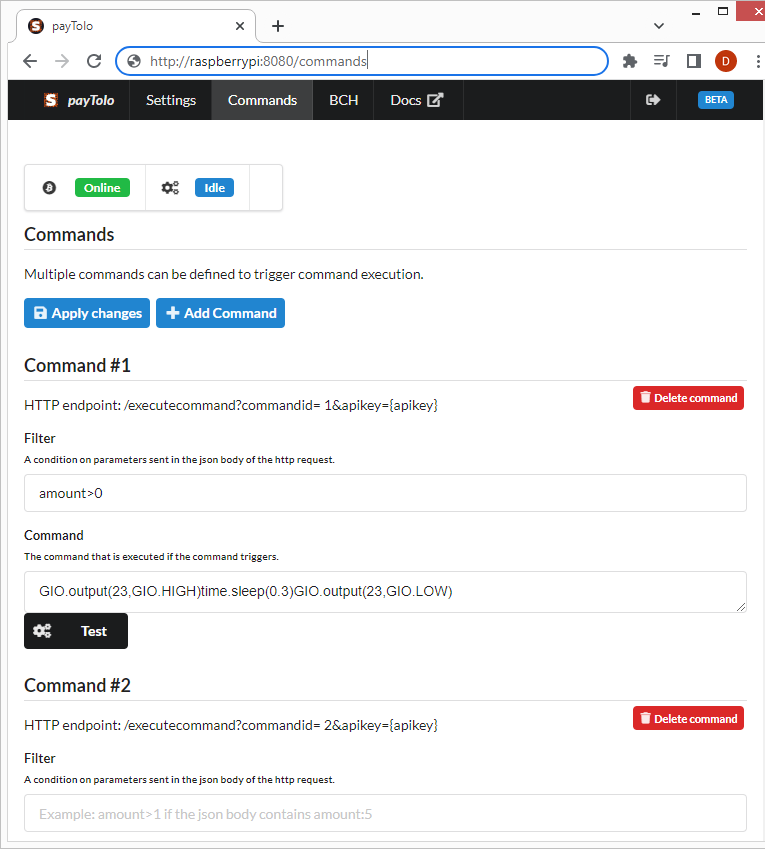Close the payTolo browser tab
The width and height of the screenshot is (765, 849).
240,26
